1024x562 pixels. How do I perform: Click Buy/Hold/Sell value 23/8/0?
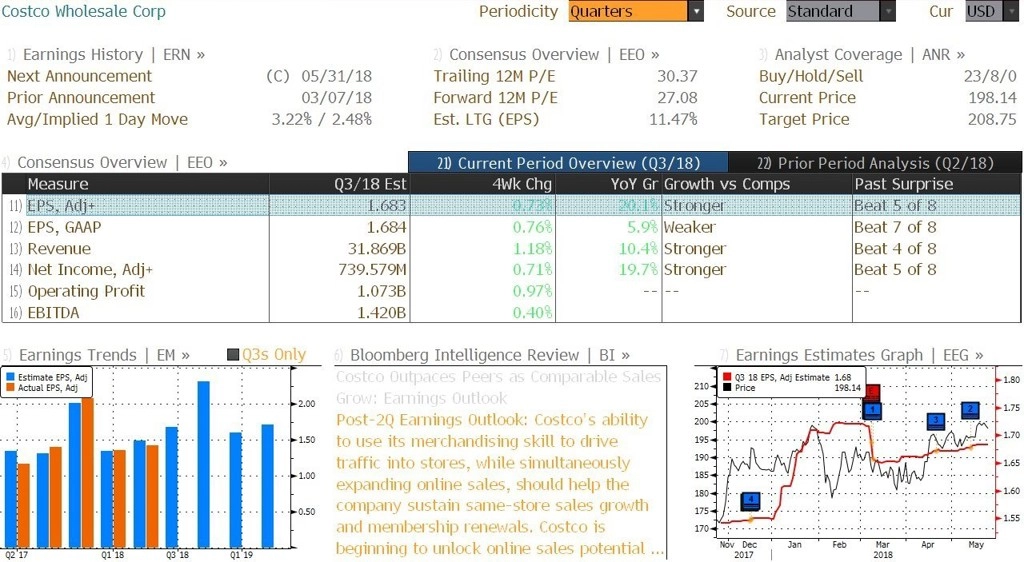(990, 76)
